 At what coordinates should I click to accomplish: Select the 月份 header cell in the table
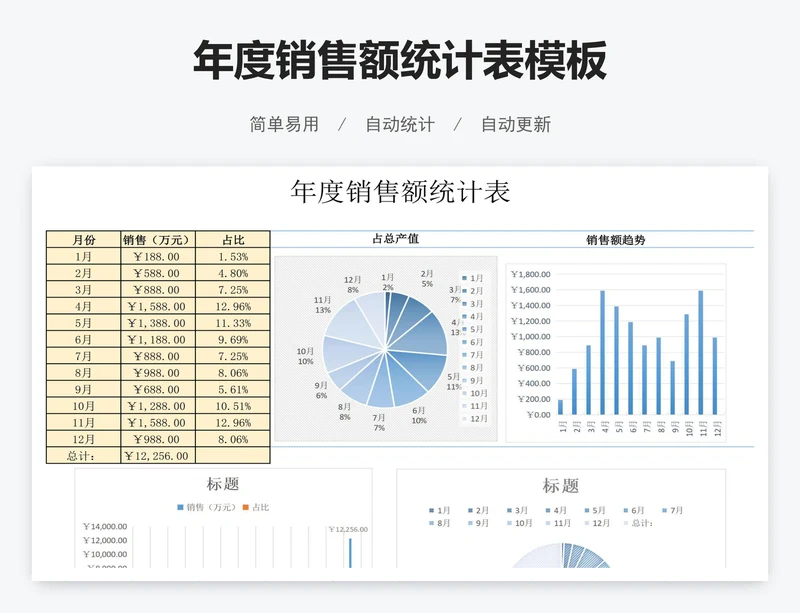pos(84,240)
